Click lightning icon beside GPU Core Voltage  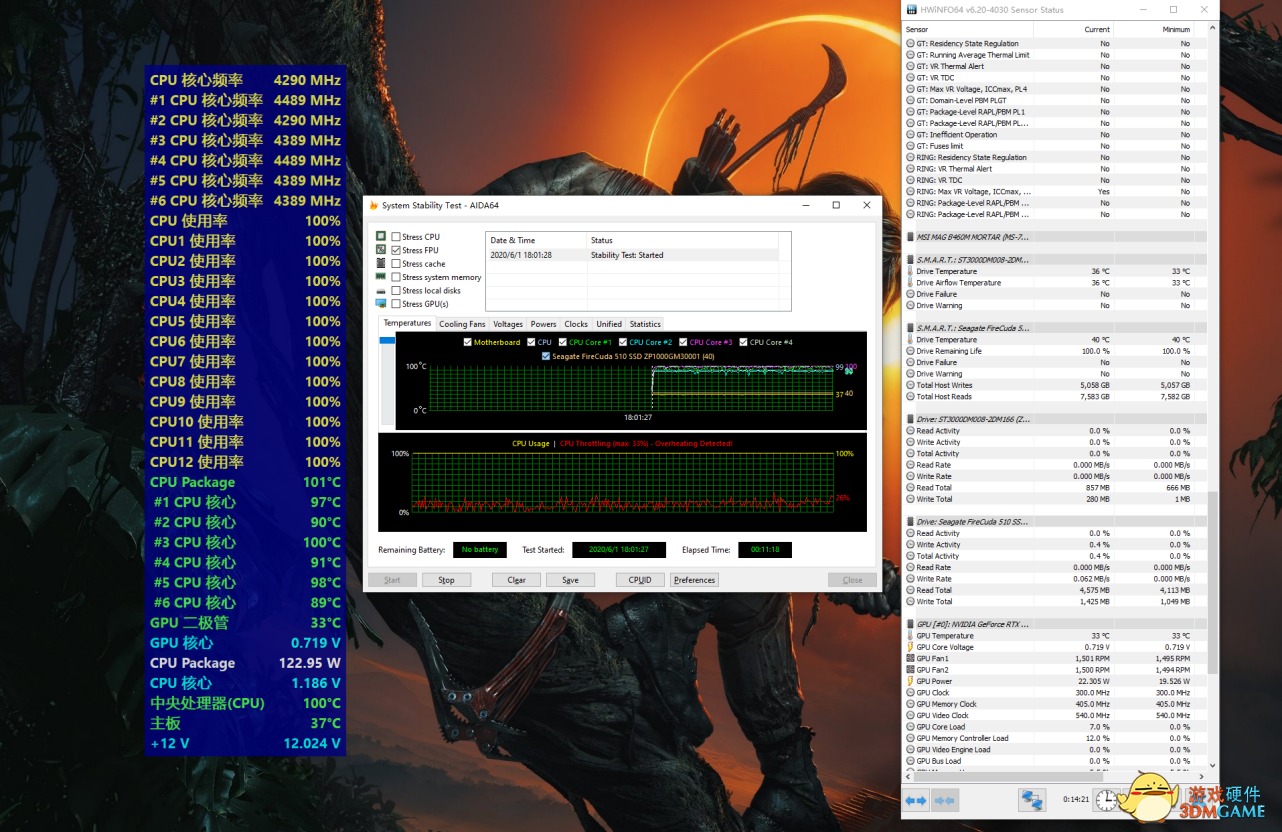(x=910, y=647)
